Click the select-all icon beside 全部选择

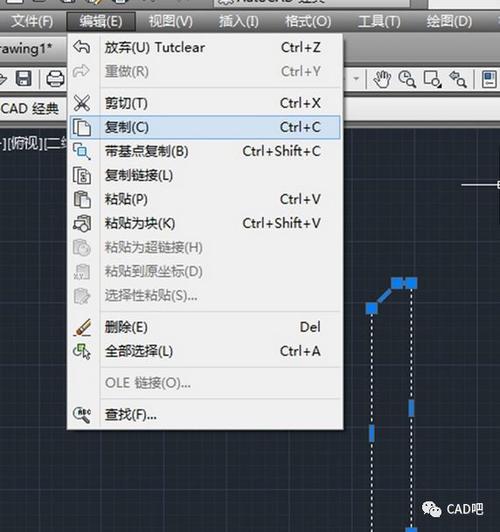82,352
